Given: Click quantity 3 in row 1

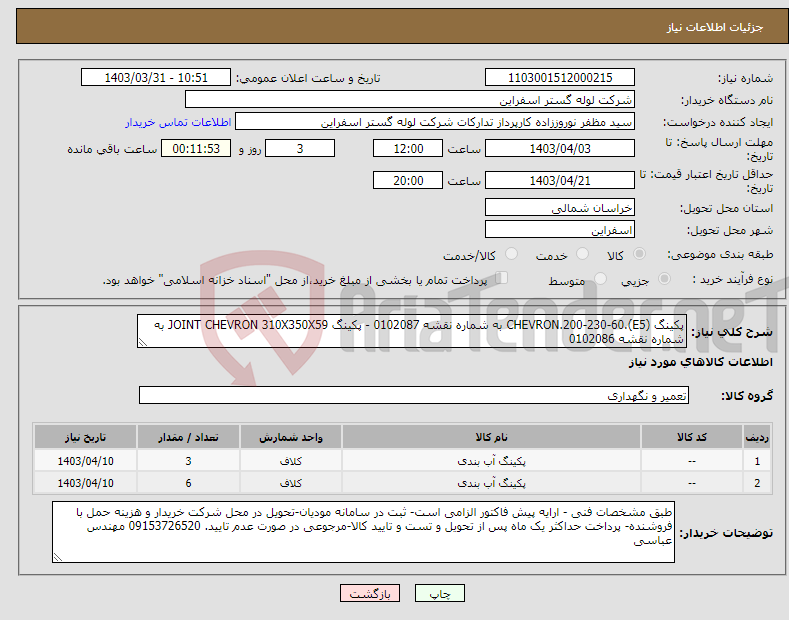Looking at the screenshot, I should point(188,461).
